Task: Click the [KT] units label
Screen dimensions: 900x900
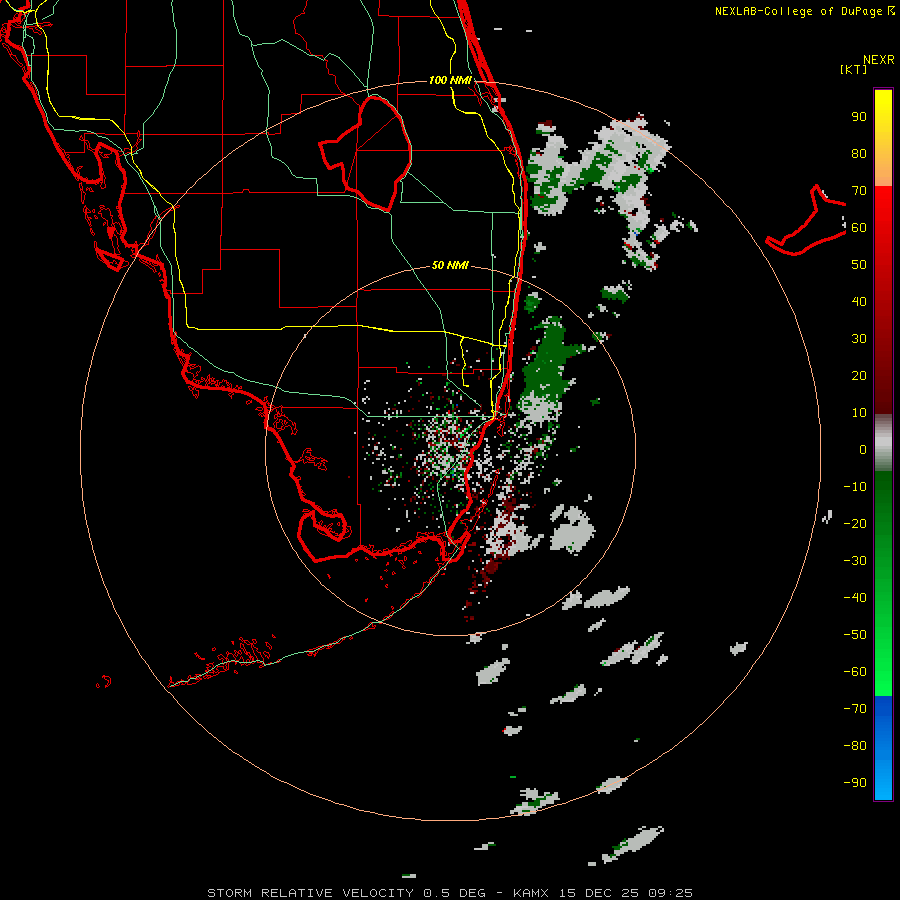Action: click(853, 69)
